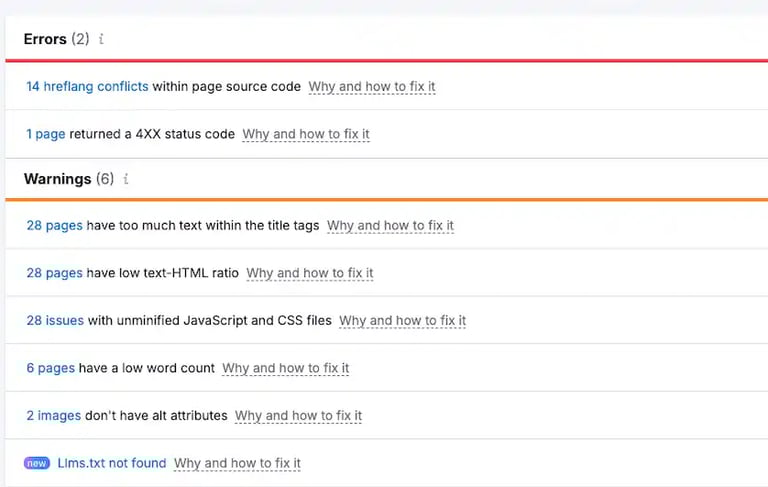Screen dimensions: 768x487
Task: Click text 'don't have alt attributes'
Action: (x=156, y=415)
